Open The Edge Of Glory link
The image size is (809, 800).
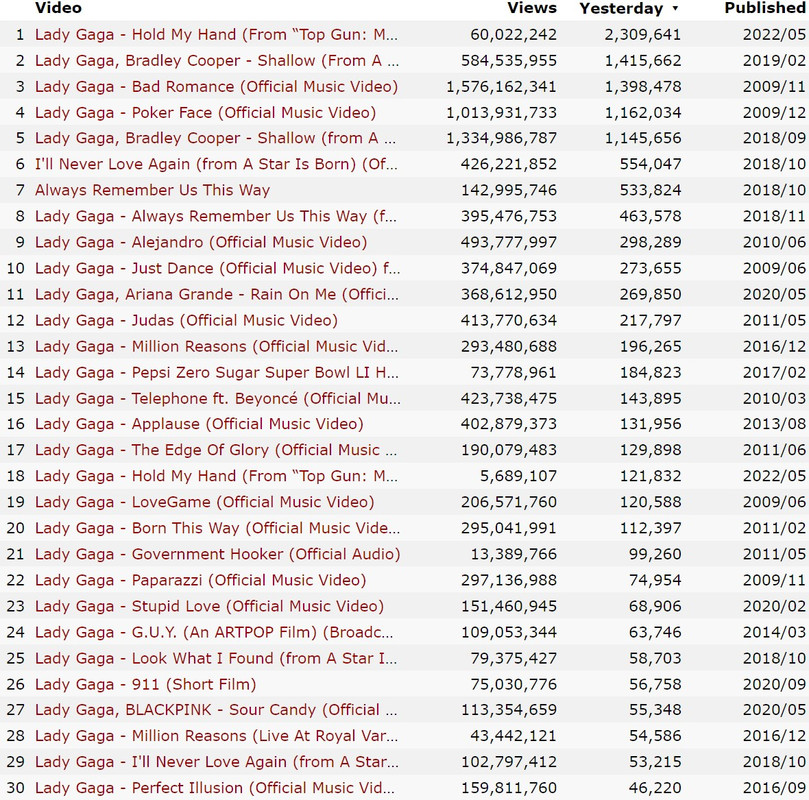click(x=216, y=450)
